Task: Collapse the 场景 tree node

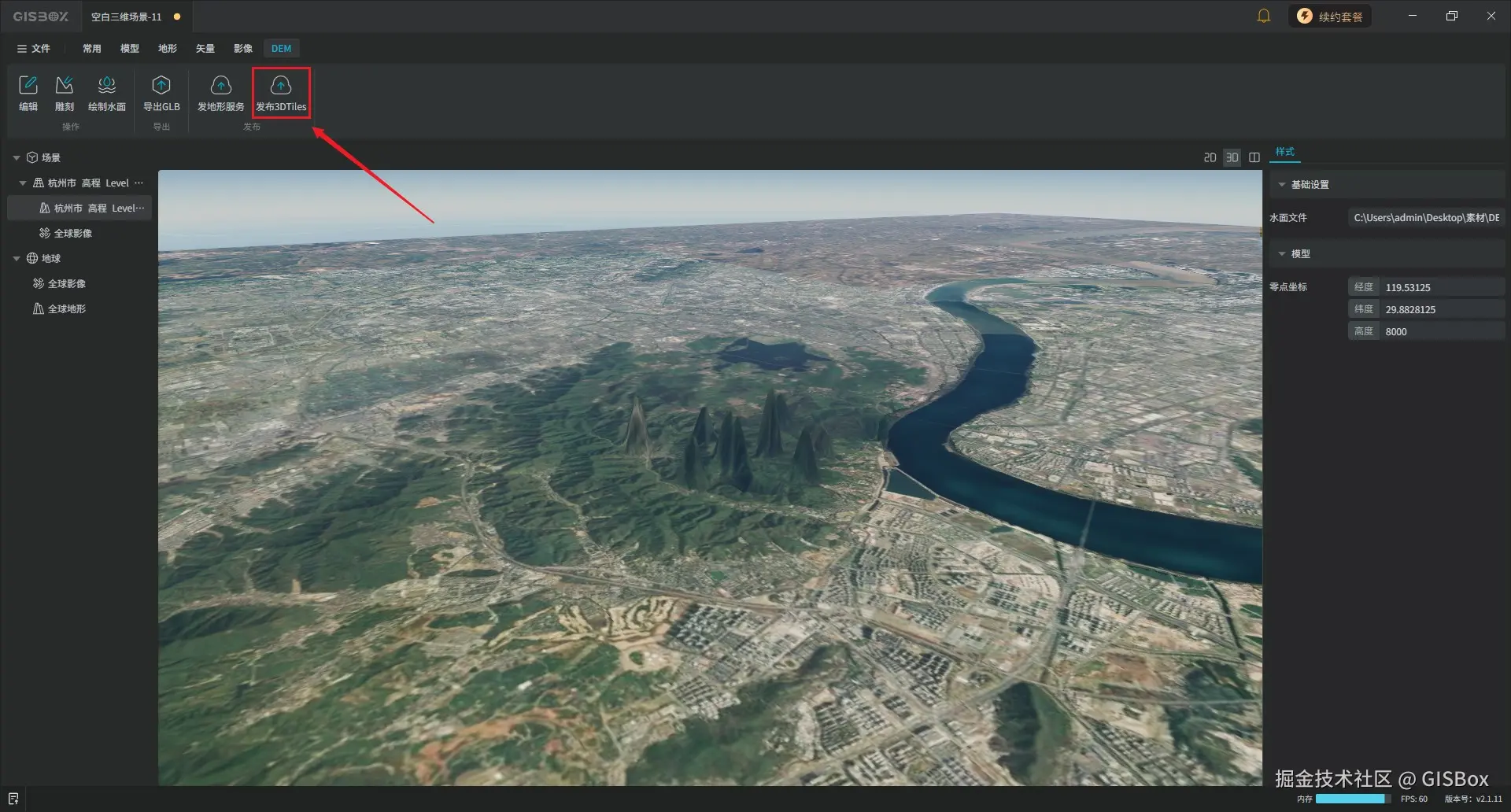Action: click(x=17, y=158)
